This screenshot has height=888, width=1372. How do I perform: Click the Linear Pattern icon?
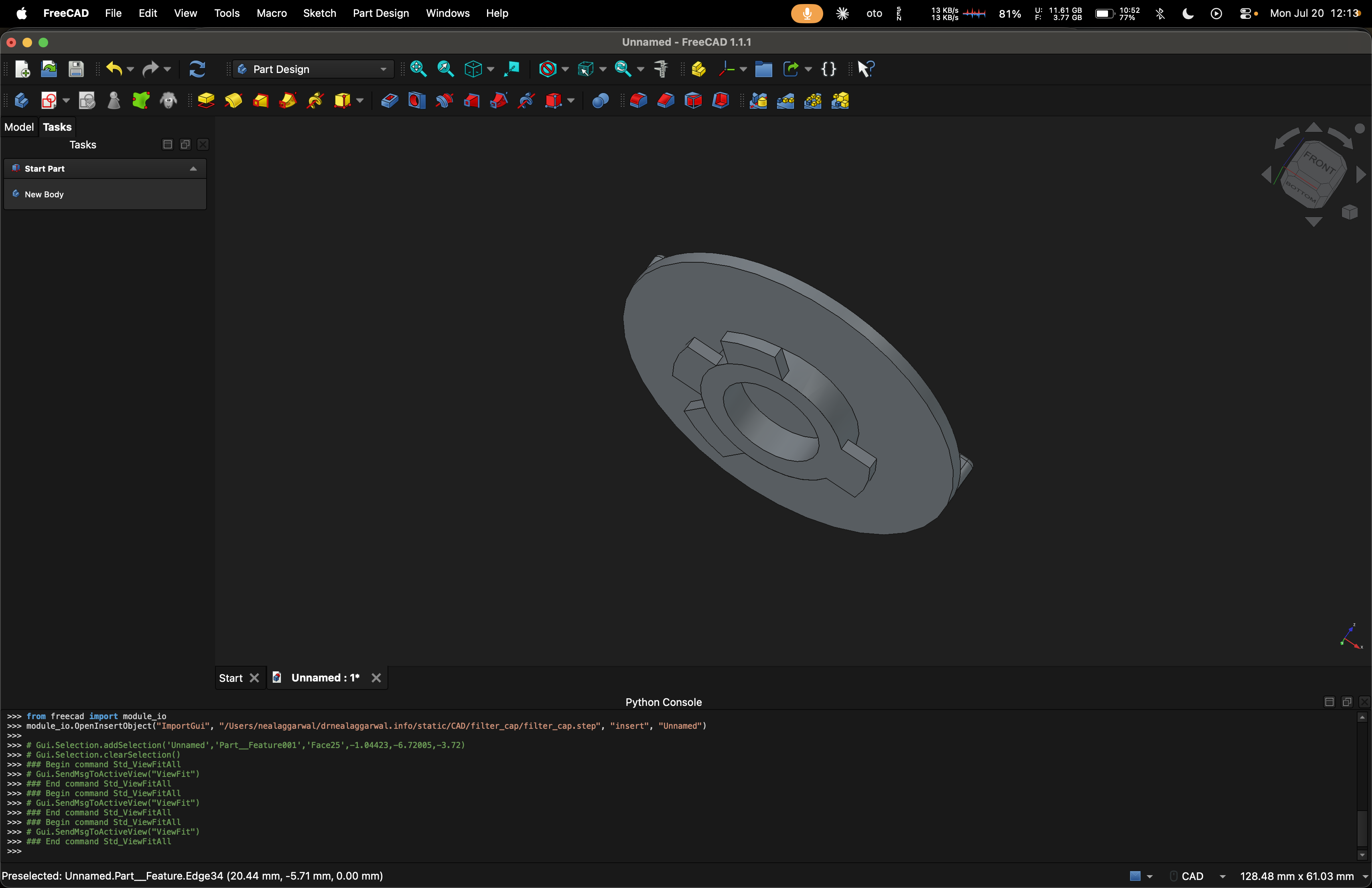coord(786,101)
